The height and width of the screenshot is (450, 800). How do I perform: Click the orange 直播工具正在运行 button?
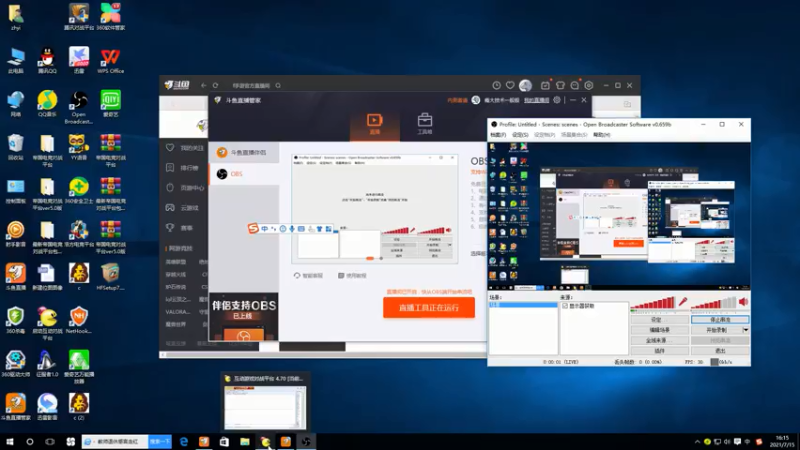pyautogui.click(x=429, y=308)
